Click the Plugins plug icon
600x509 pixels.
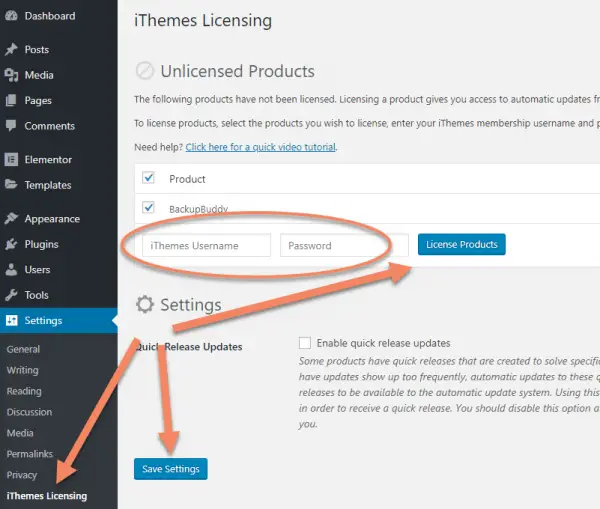pos(11,244)
